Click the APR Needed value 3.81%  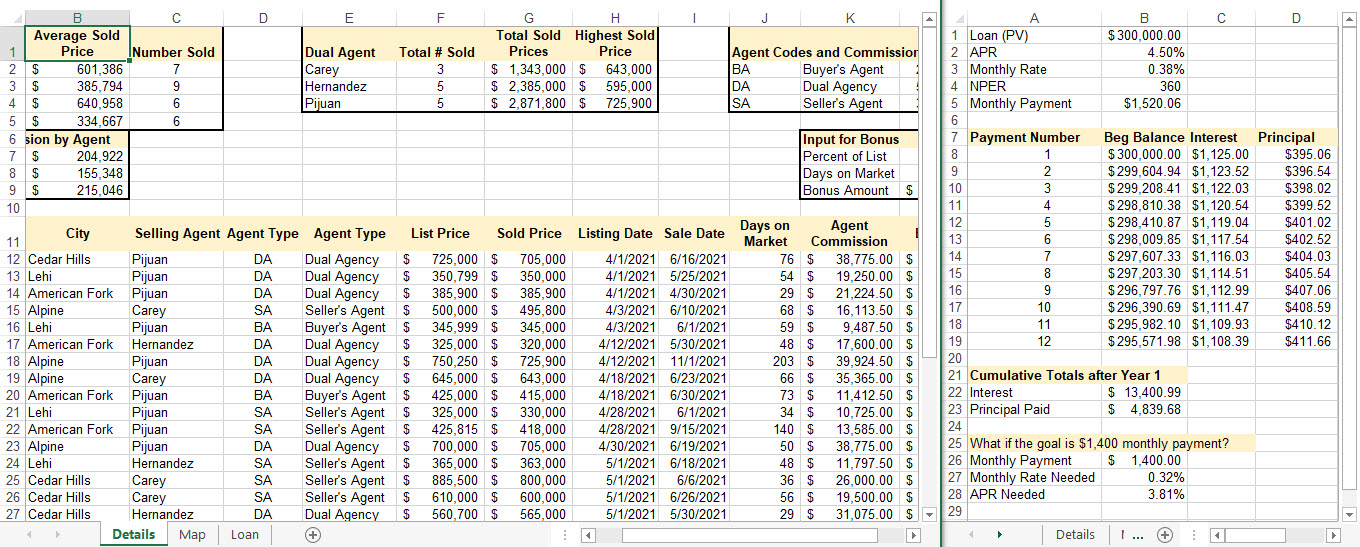click(1144, 494)
